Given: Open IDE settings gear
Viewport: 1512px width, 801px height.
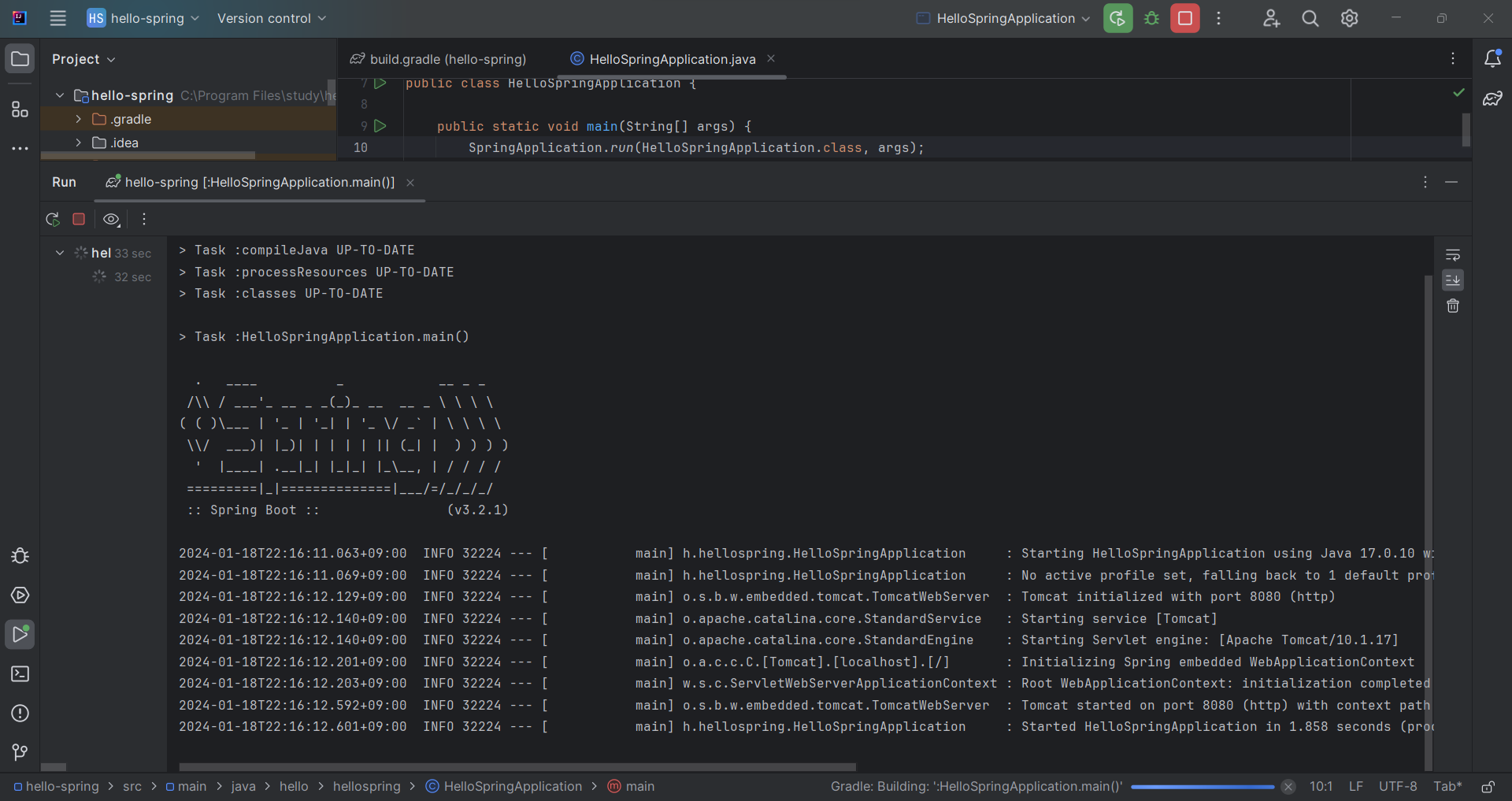Looking at the screenshot, I should click(x=1349, y=18).
